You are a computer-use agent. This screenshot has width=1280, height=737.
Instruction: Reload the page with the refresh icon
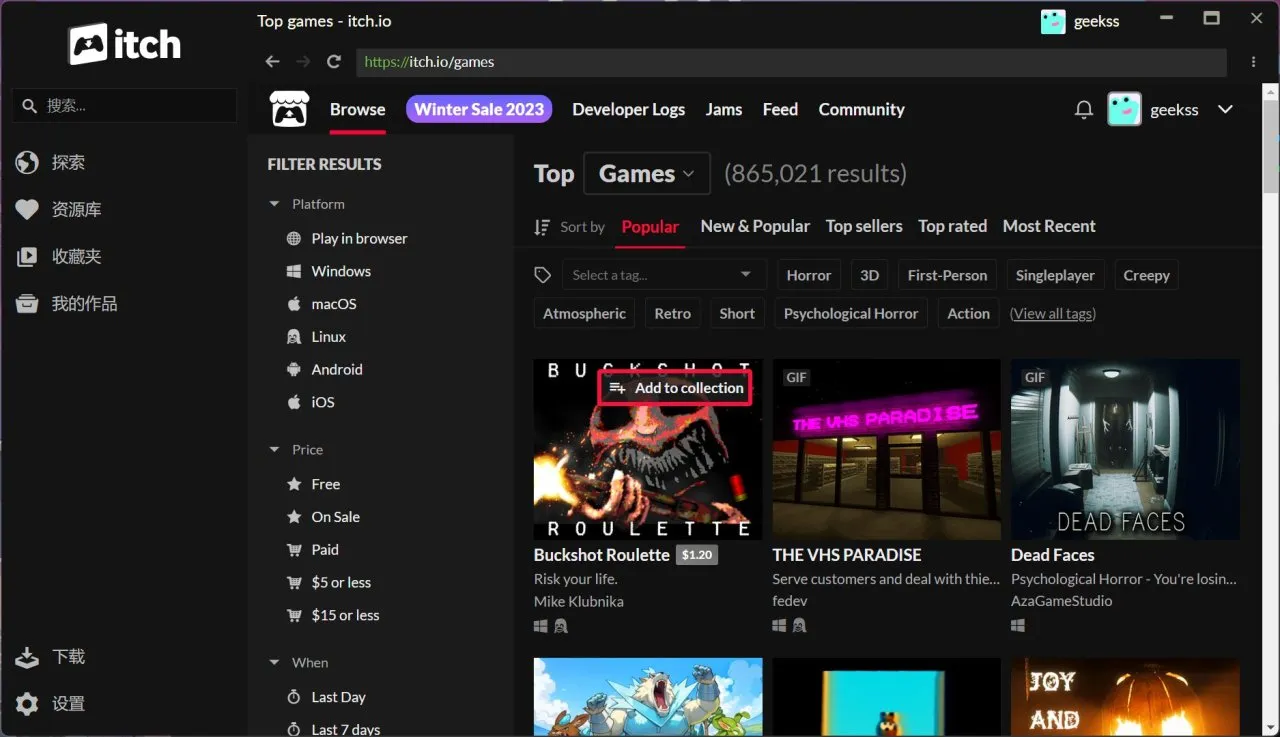(334, 62)
